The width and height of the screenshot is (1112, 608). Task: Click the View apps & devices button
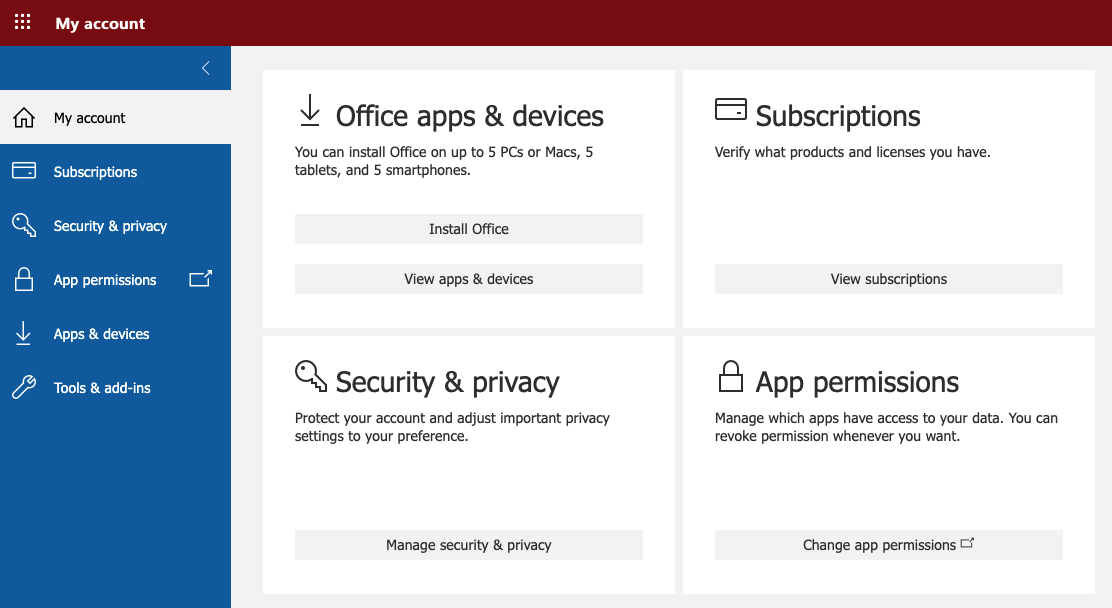click(468, 279)
